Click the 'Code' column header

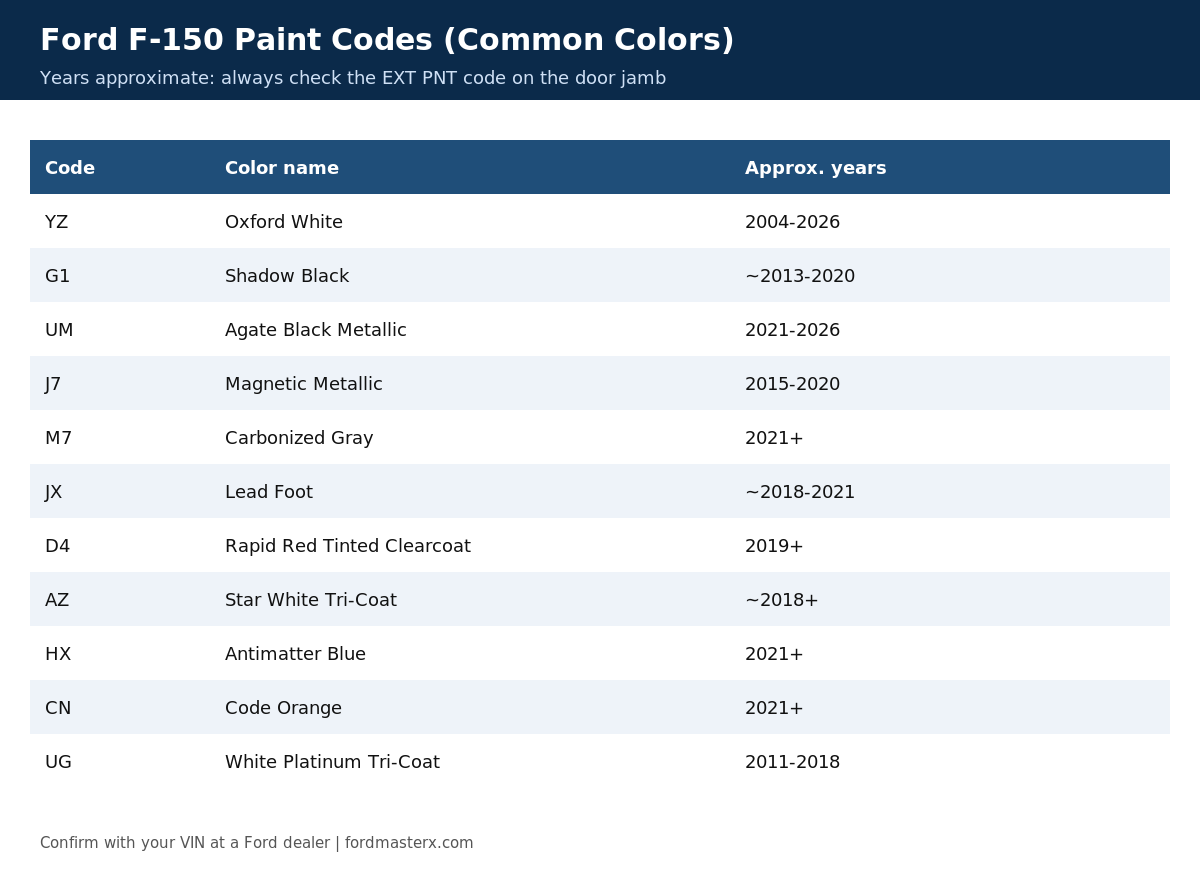70,168
